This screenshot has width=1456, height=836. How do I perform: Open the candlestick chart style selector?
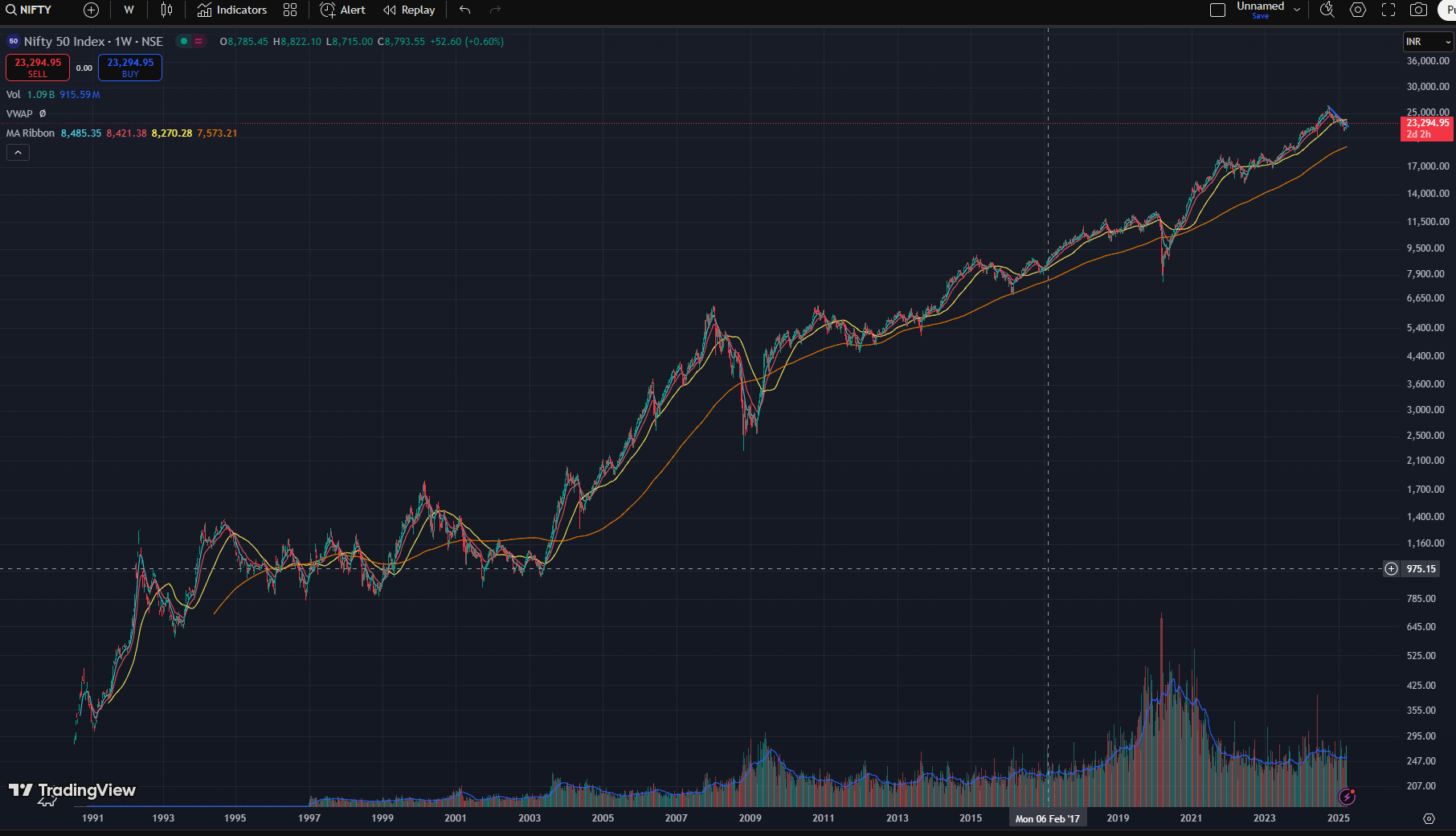point(166,10)
